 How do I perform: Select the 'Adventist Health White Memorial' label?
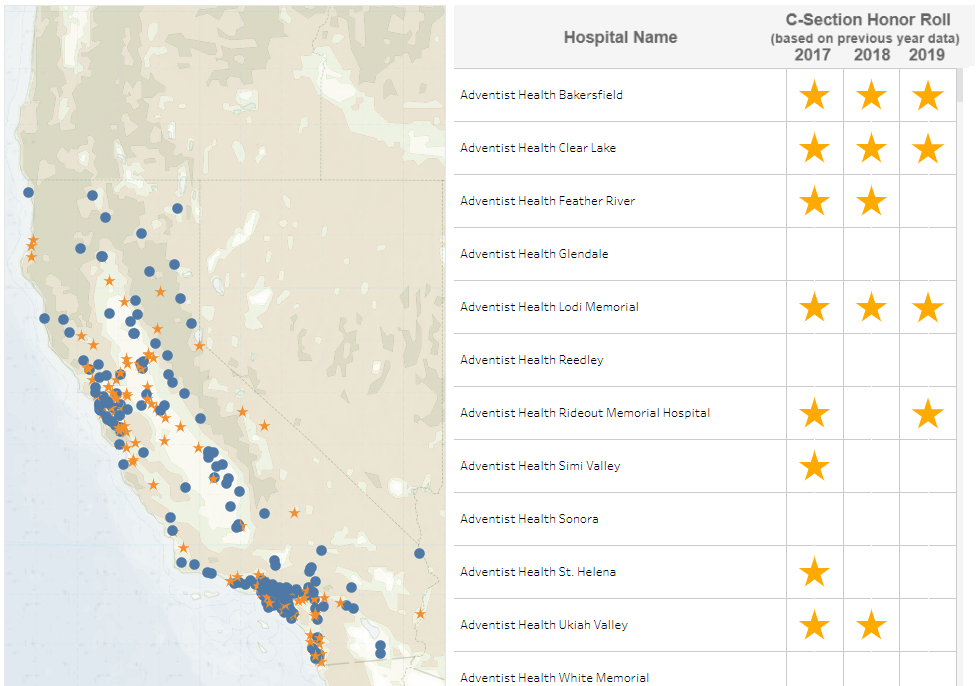[554, 678]
